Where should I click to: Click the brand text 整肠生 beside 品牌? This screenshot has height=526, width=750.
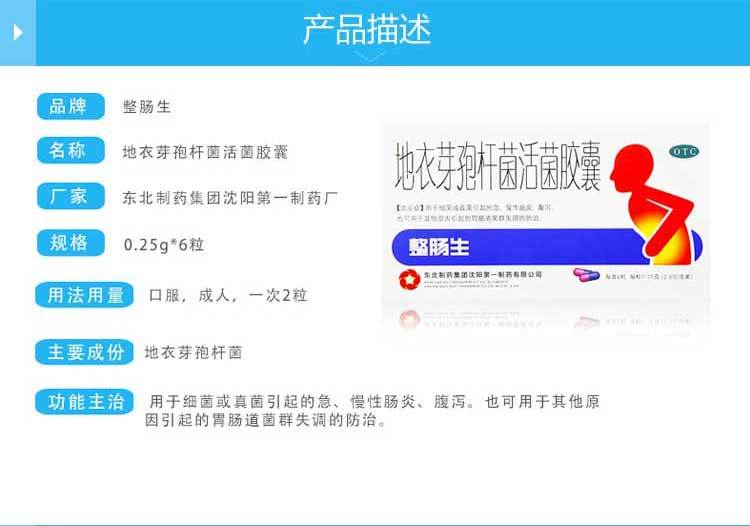coord(147,107)
